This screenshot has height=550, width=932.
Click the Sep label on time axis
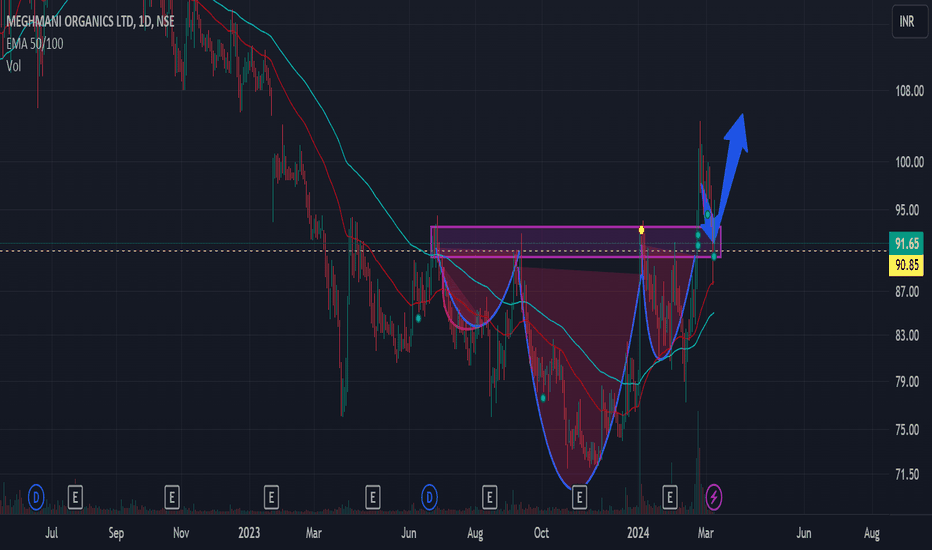[x=116, y=533]
